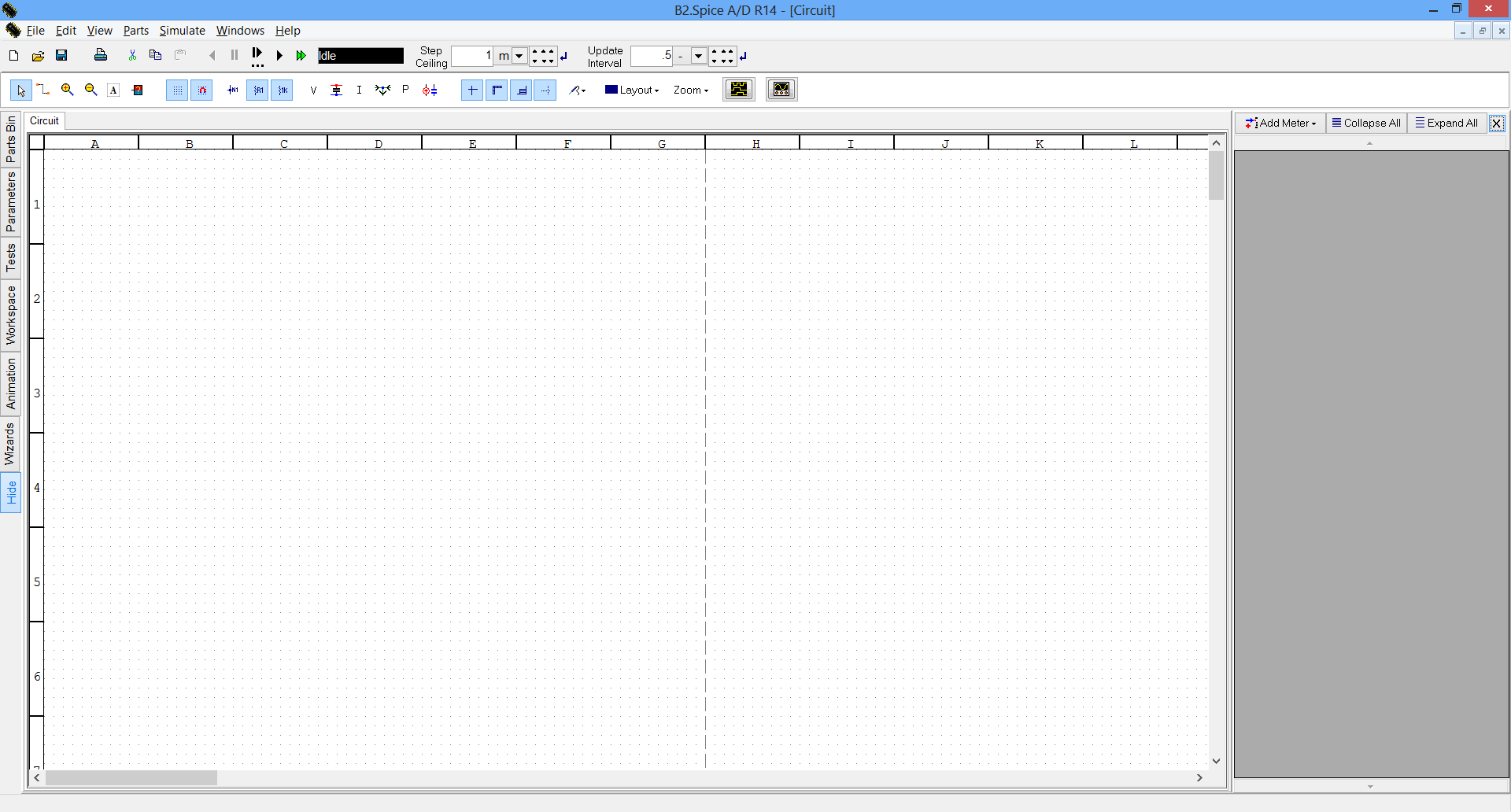Click the red and blue help icon
The height and width of the screenshot is (812, 1511).
138,90
